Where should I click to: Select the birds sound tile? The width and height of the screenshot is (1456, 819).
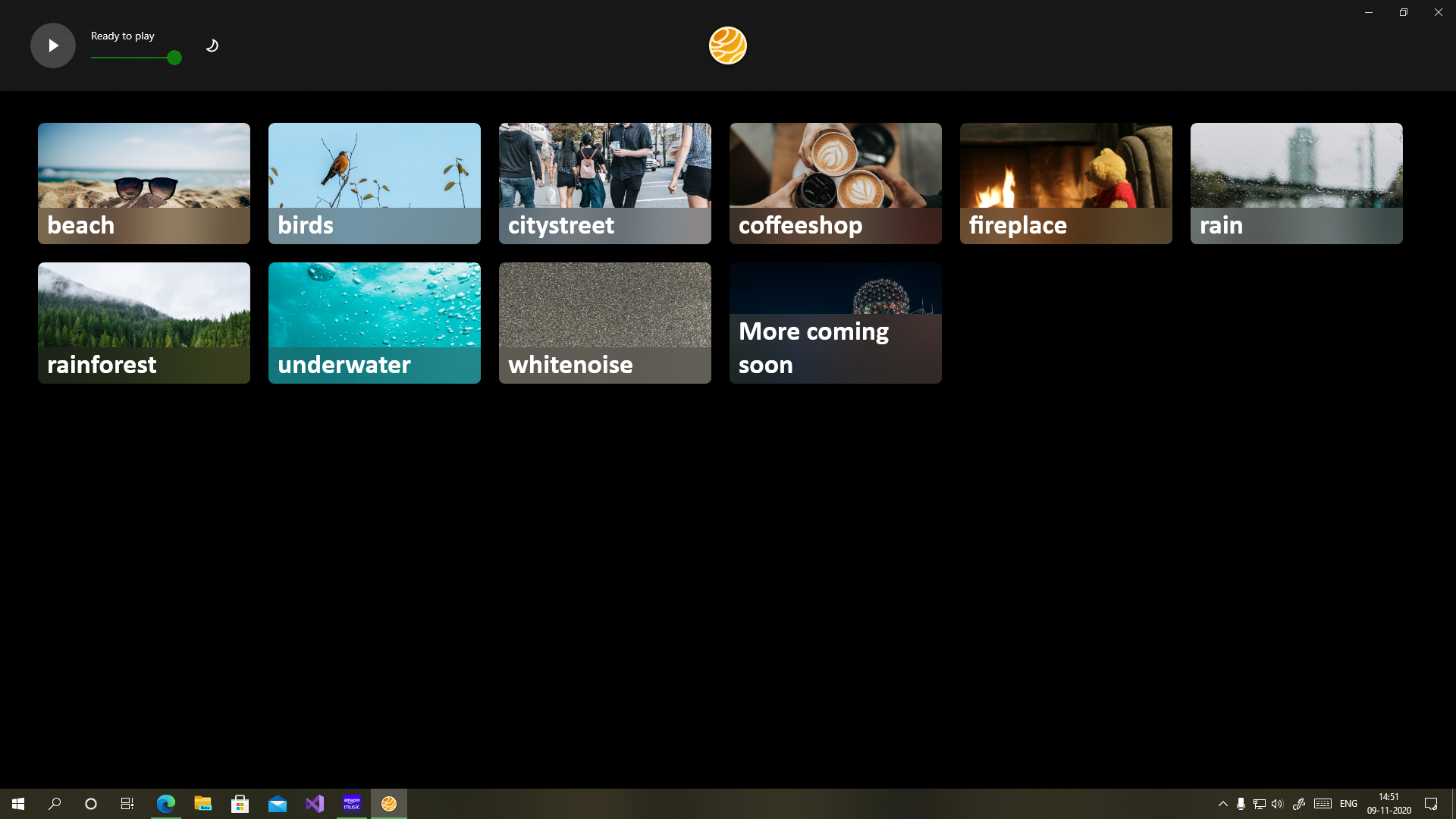tap(375, 183)
